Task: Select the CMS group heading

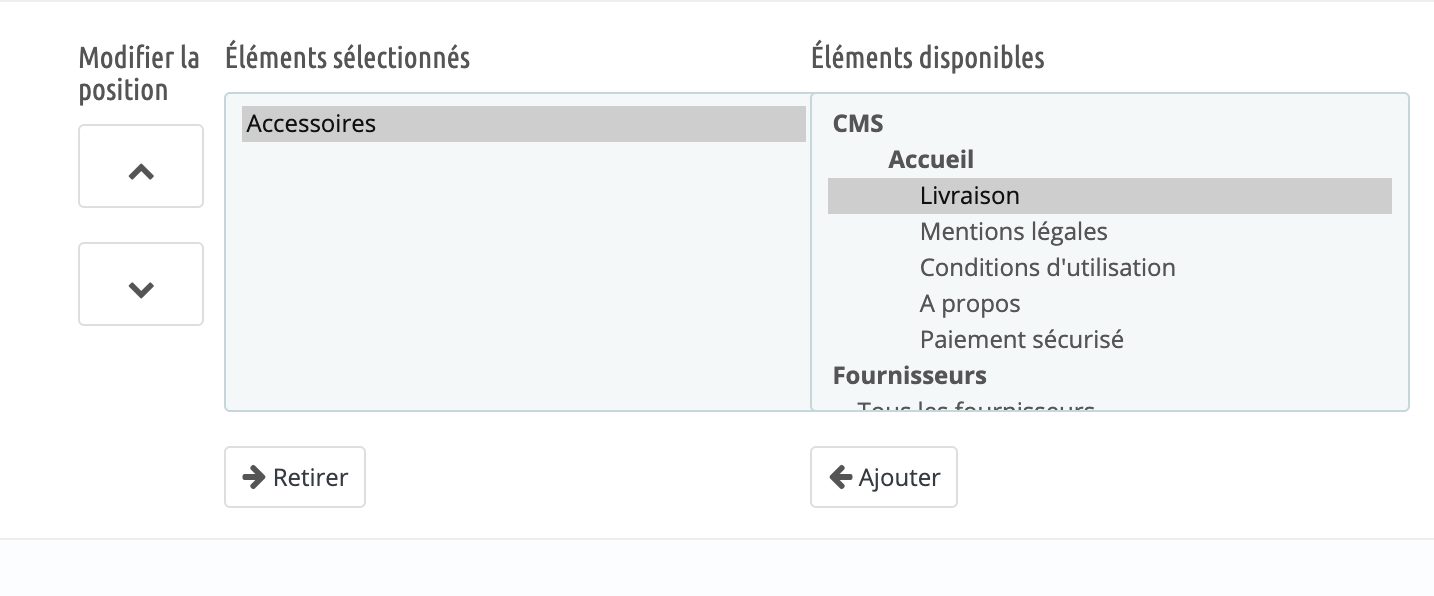Action: pos(858,124)
